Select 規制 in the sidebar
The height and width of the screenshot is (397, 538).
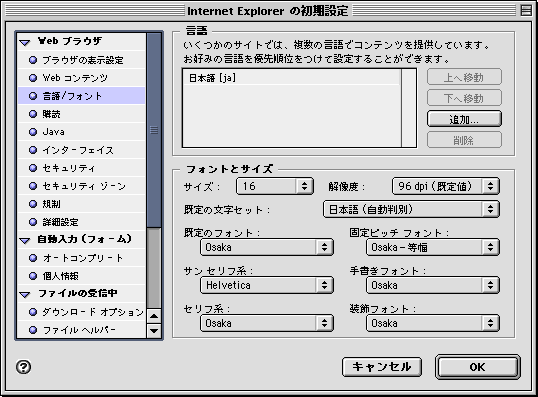pos(82,204)
